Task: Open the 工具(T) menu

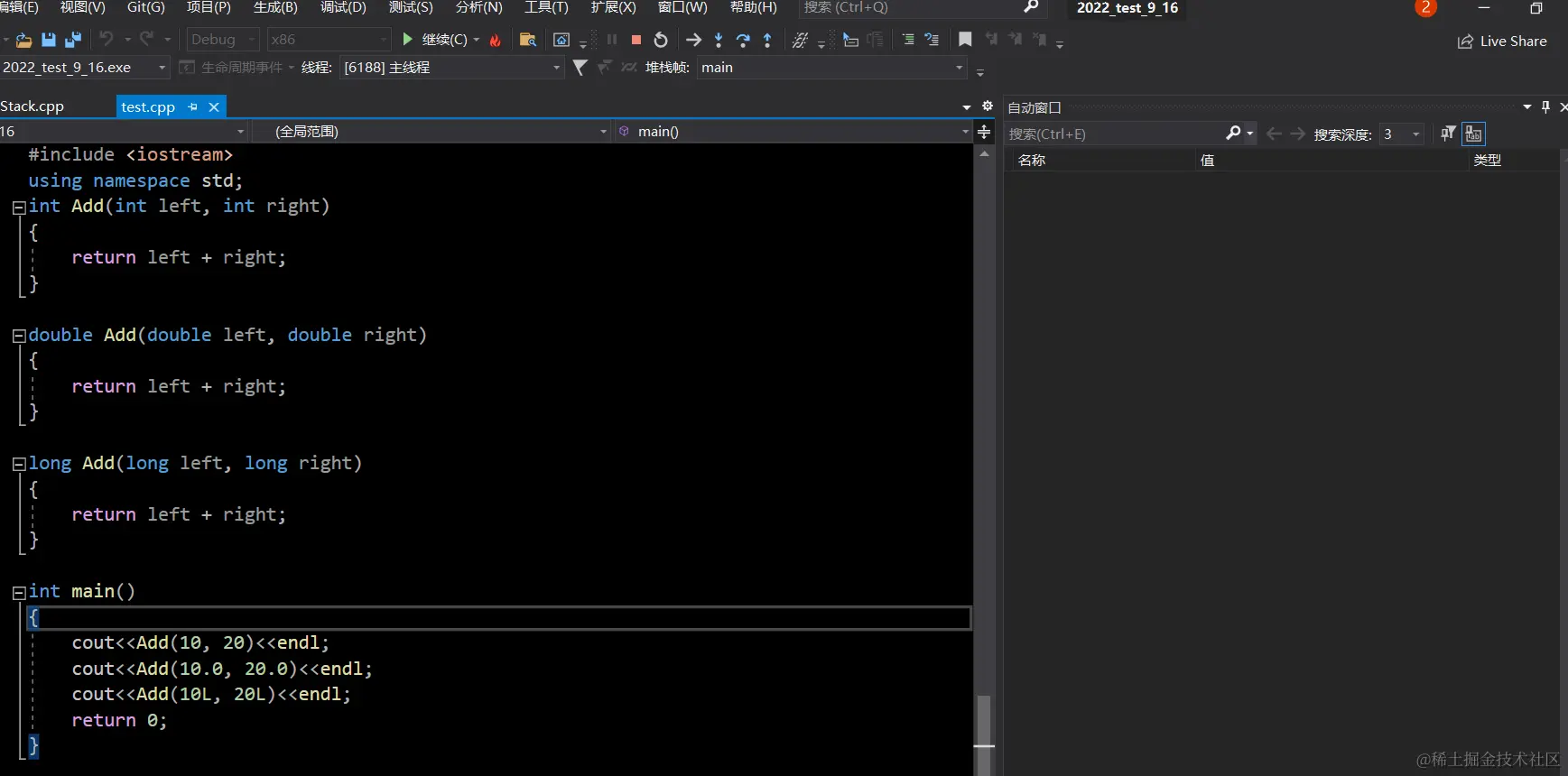Action: (x=546, y=7)
